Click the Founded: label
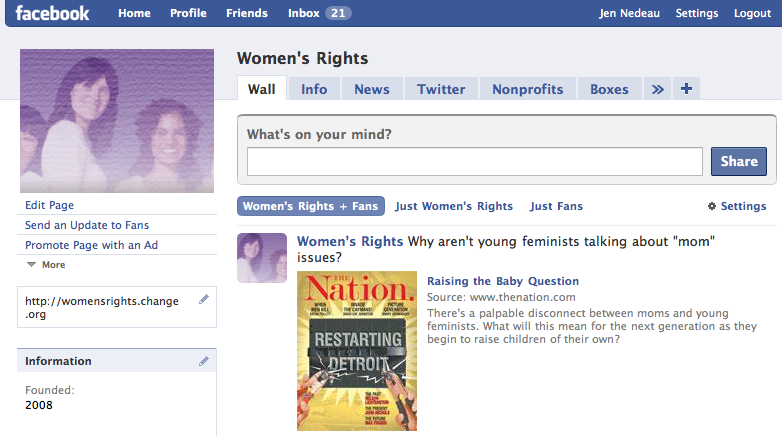Image resolution: width=782 pixels, height=436 pixels. [50, 390]
